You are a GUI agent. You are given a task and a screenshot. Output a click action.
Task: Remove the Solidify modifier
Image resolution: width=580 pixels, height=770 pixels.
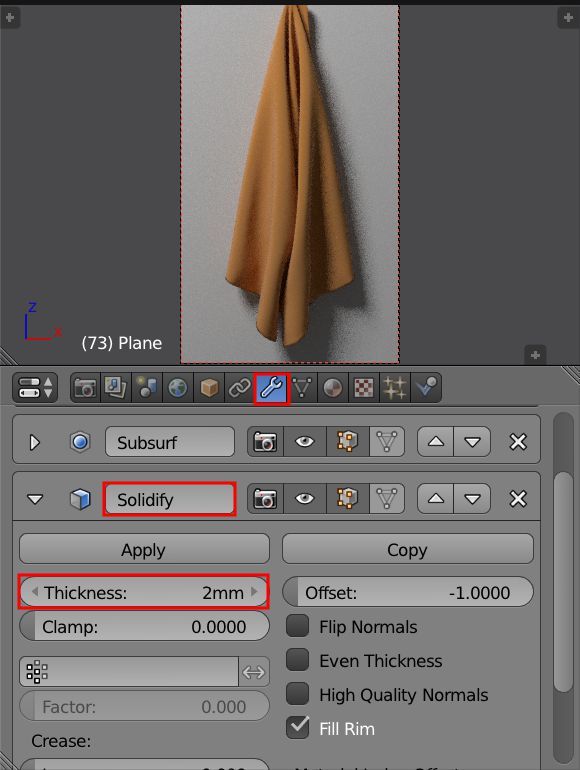[x=518, y=499]
